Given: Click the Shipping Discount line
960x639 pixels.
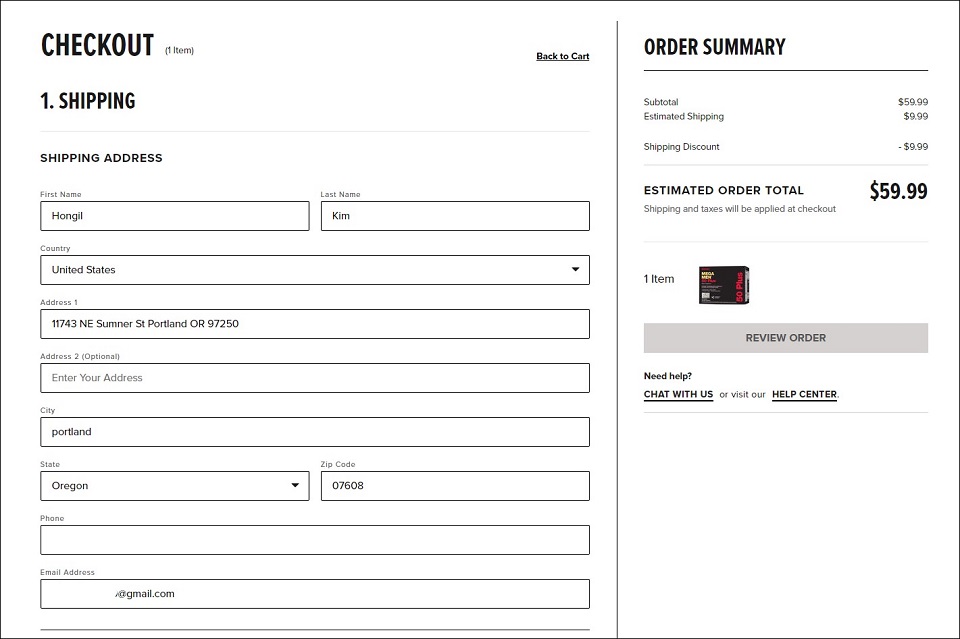Looking at the screenshot, I should point(681,147).
